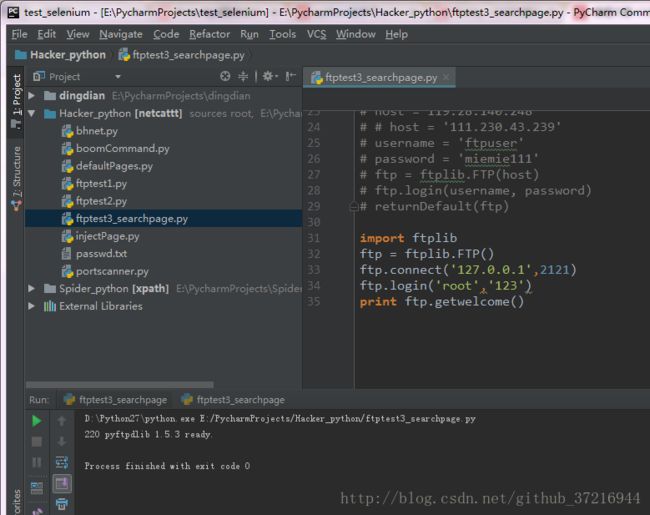650x515 pixels.
Task: Click the Collapse All icon in Project panel
Action: [244, 76]
